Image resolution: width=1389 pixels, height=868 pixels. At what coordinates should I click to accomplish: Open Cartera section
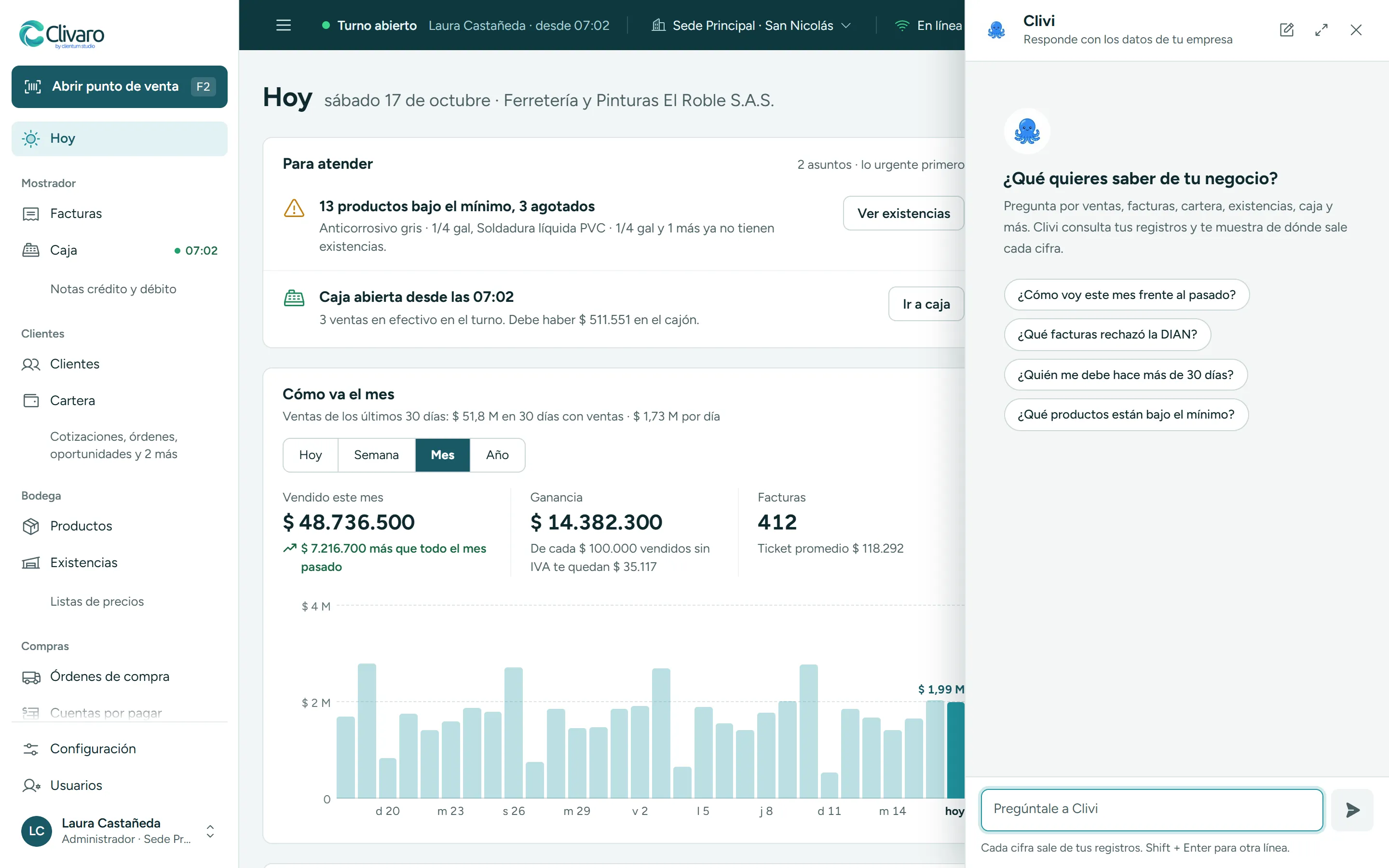pos(120,401)
